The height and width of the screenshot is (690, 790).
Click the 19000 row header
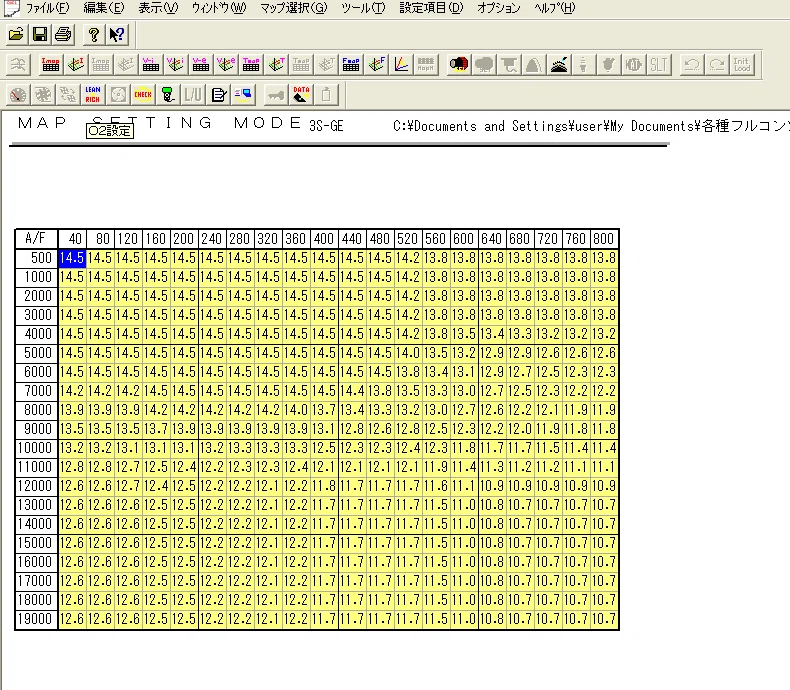(36, 618)
